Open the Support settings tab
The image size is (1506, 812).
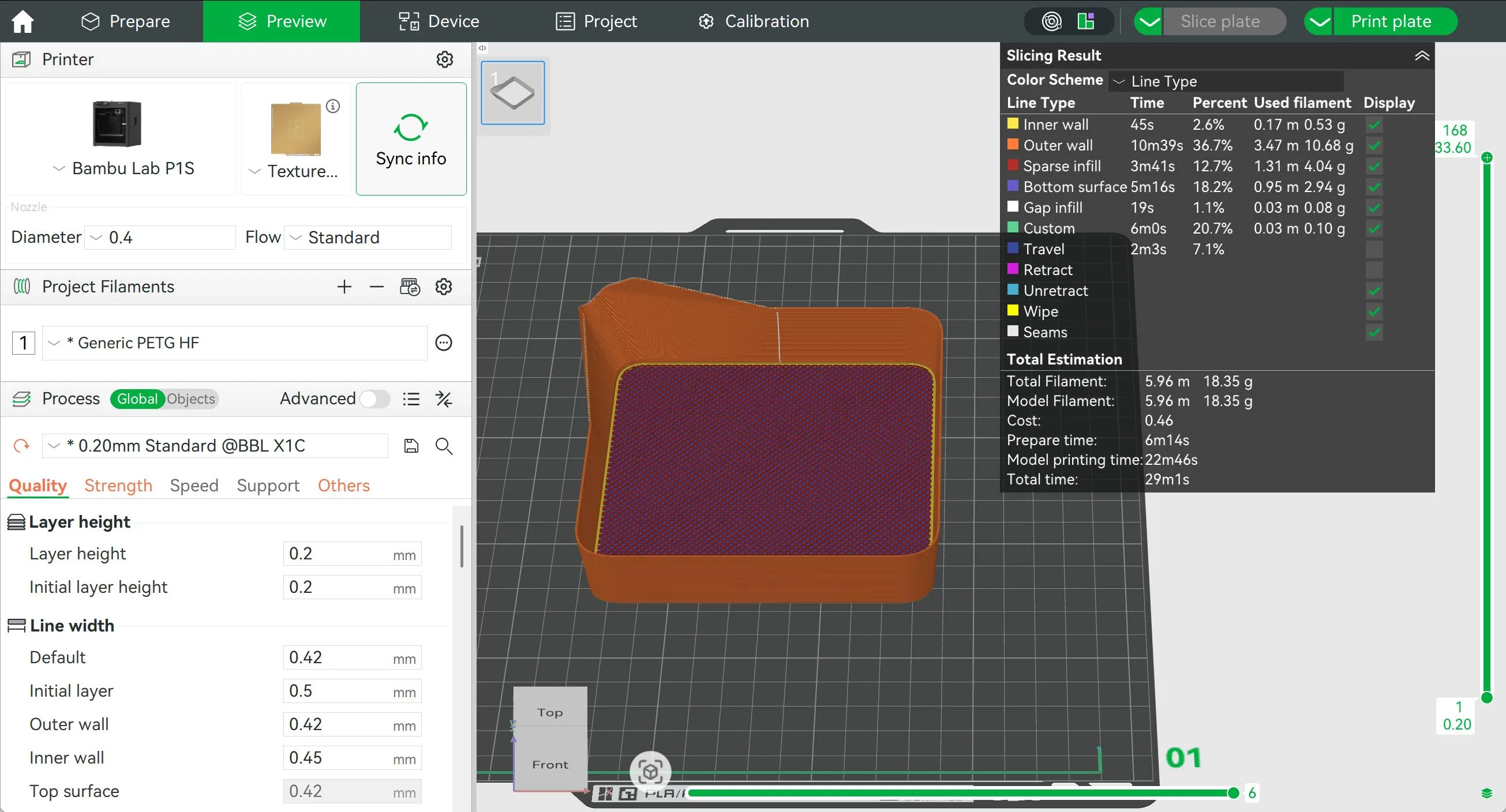[x=268, y=486]
